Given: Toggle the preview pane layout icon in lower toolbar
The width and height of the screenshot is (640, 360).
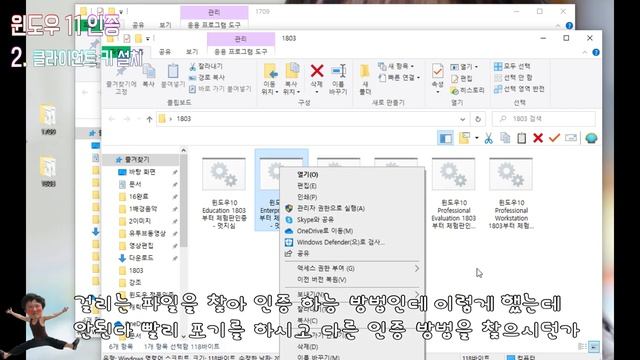Looking at the screenshot, I should (445, 138).
